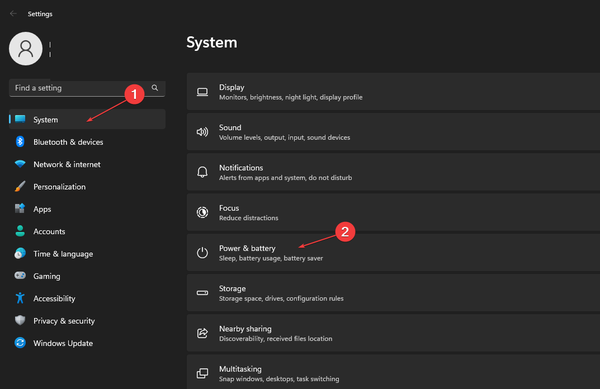Go to Time & language
Screen dimensions: 600x389
tap(87, 254)
